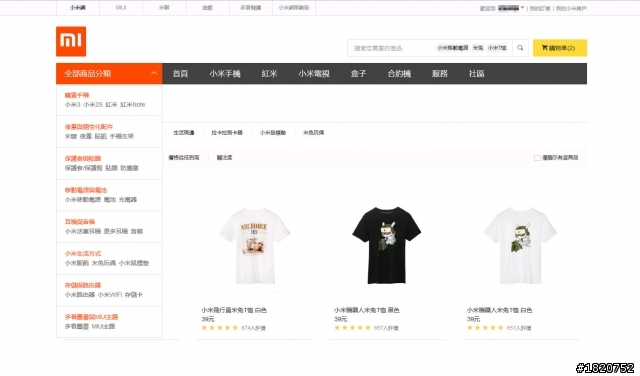Filter by 米兔玩偶 subcategory above products
The image size is (640, 376).
tap(313, 133)
